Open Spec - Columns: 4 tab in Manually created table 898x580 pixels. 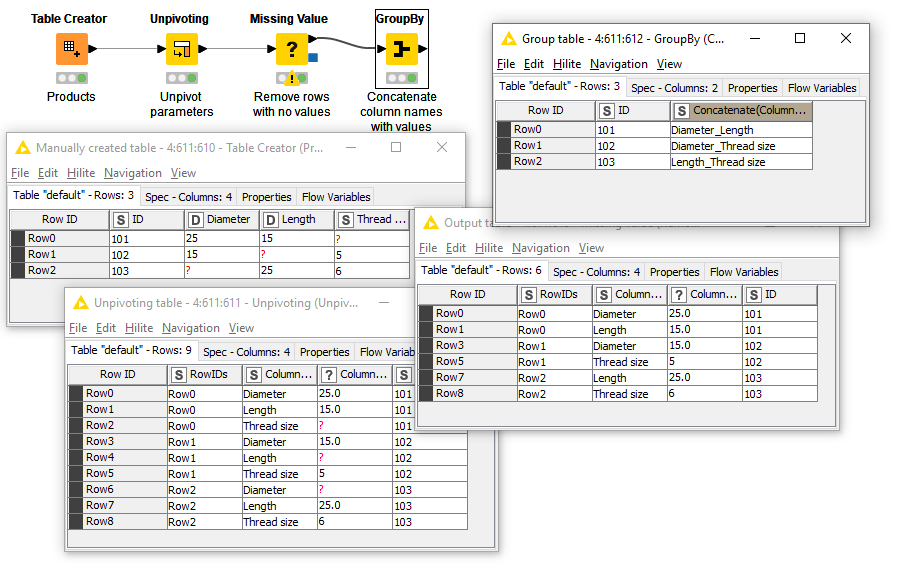tap(188, 197)
